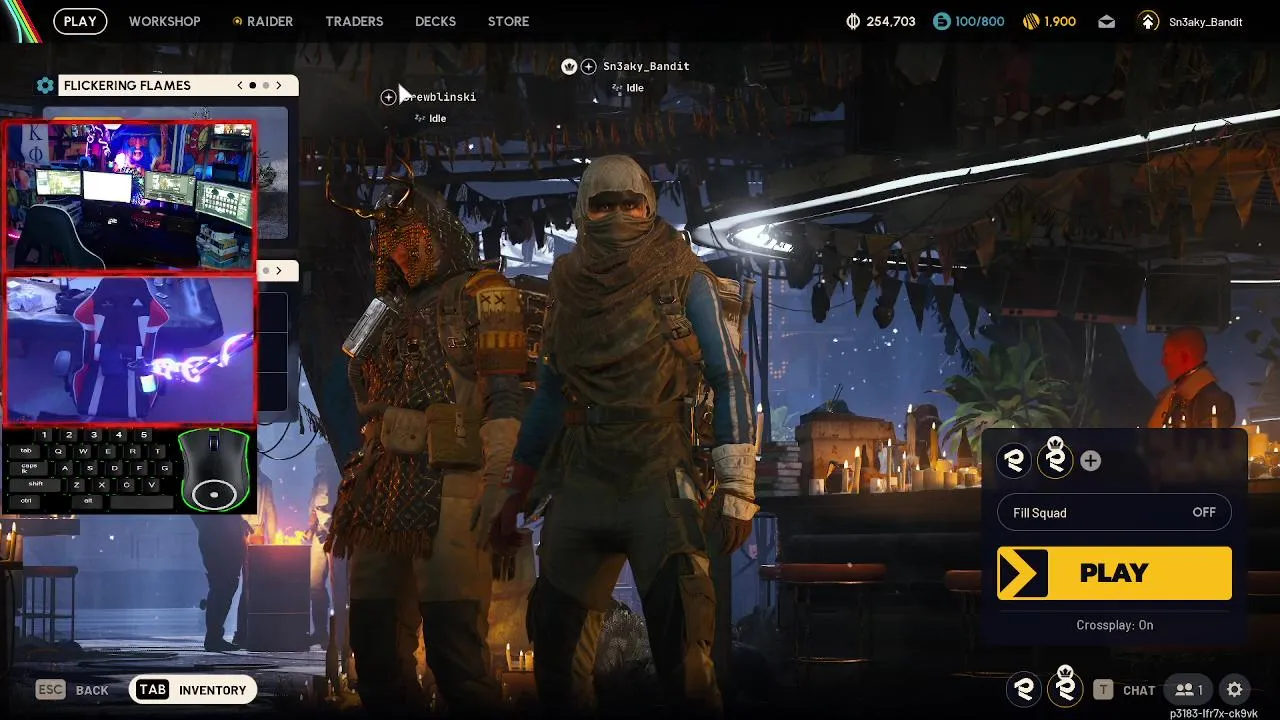The image size is (1280, 720).
Task: Click the plus icon beside Sn3aky_Bandit nameplate
Action: pyautogui.click(x=589, y=66)
